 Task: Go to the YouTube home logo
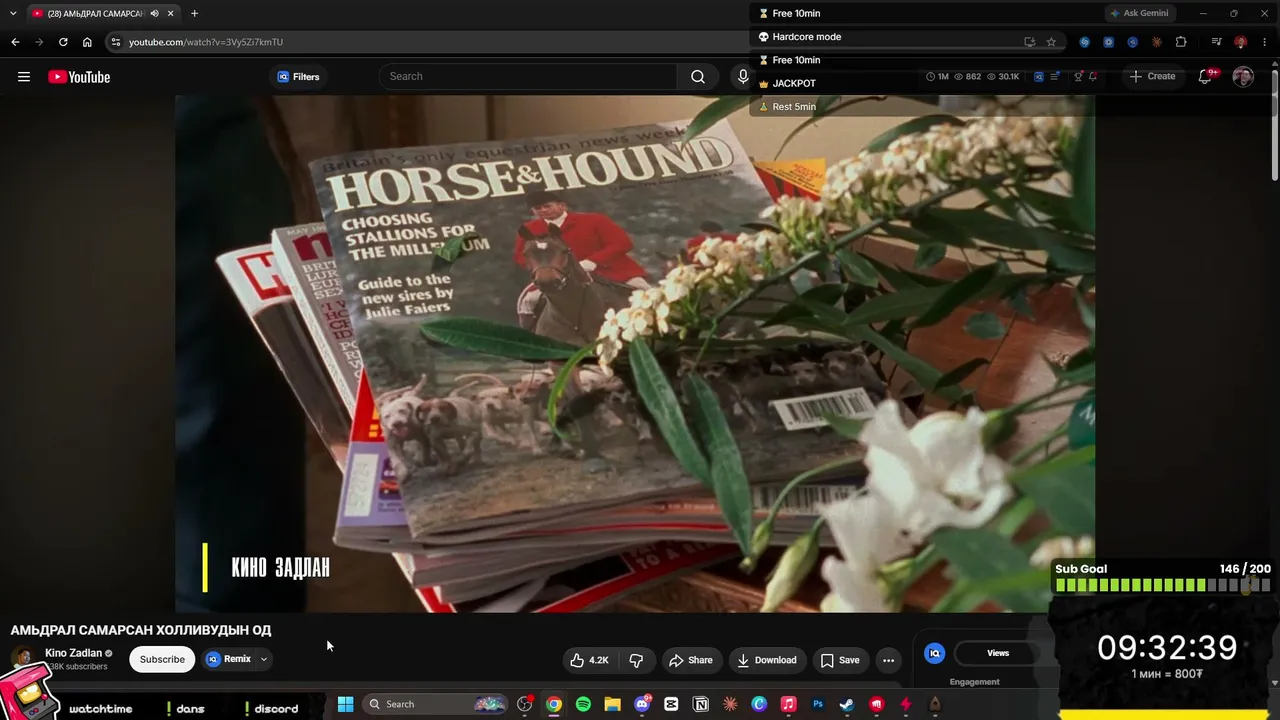point(79,77)
